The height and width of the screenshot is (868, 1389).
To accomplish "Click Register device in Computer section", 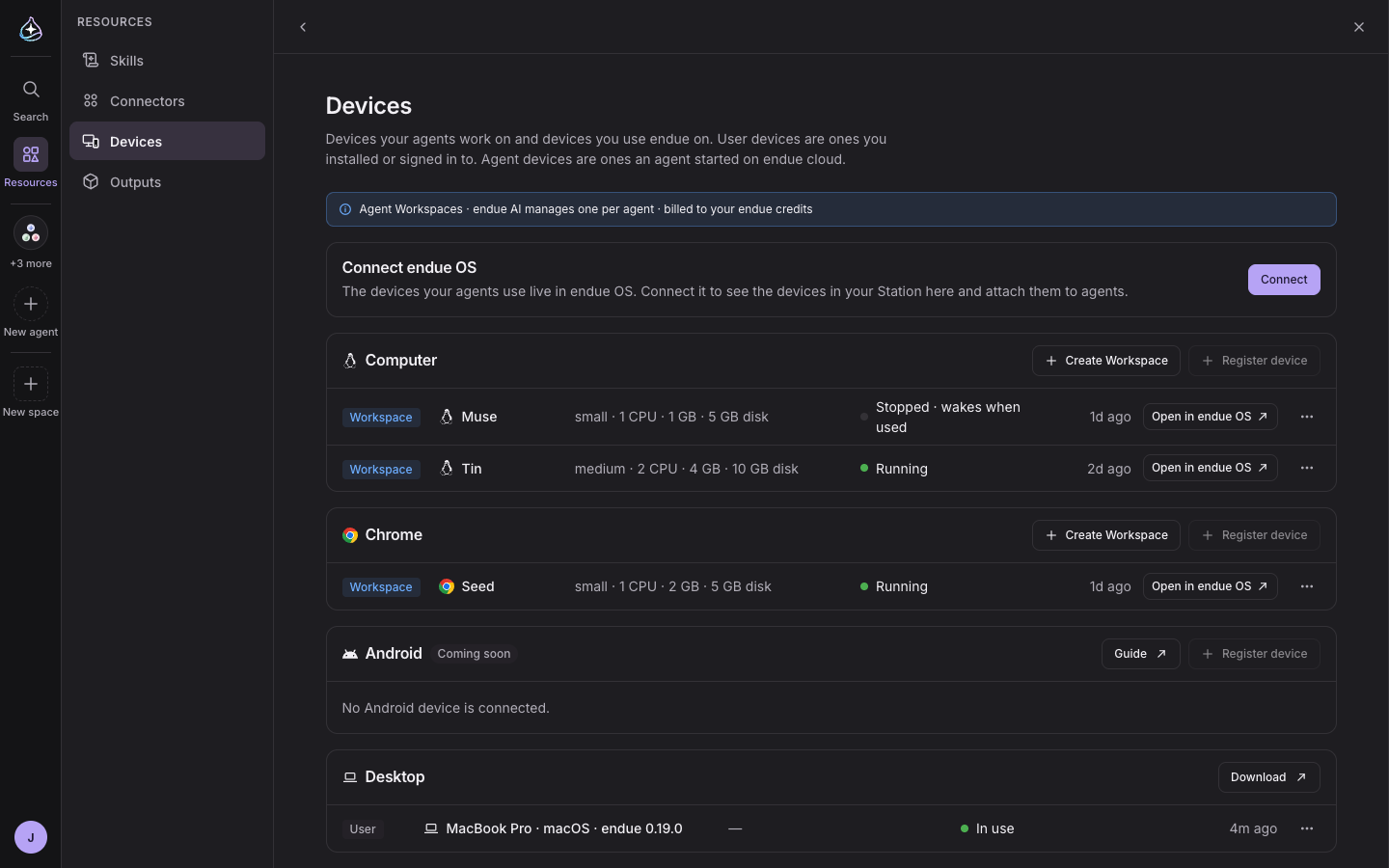I will [x=1254, y=361].
